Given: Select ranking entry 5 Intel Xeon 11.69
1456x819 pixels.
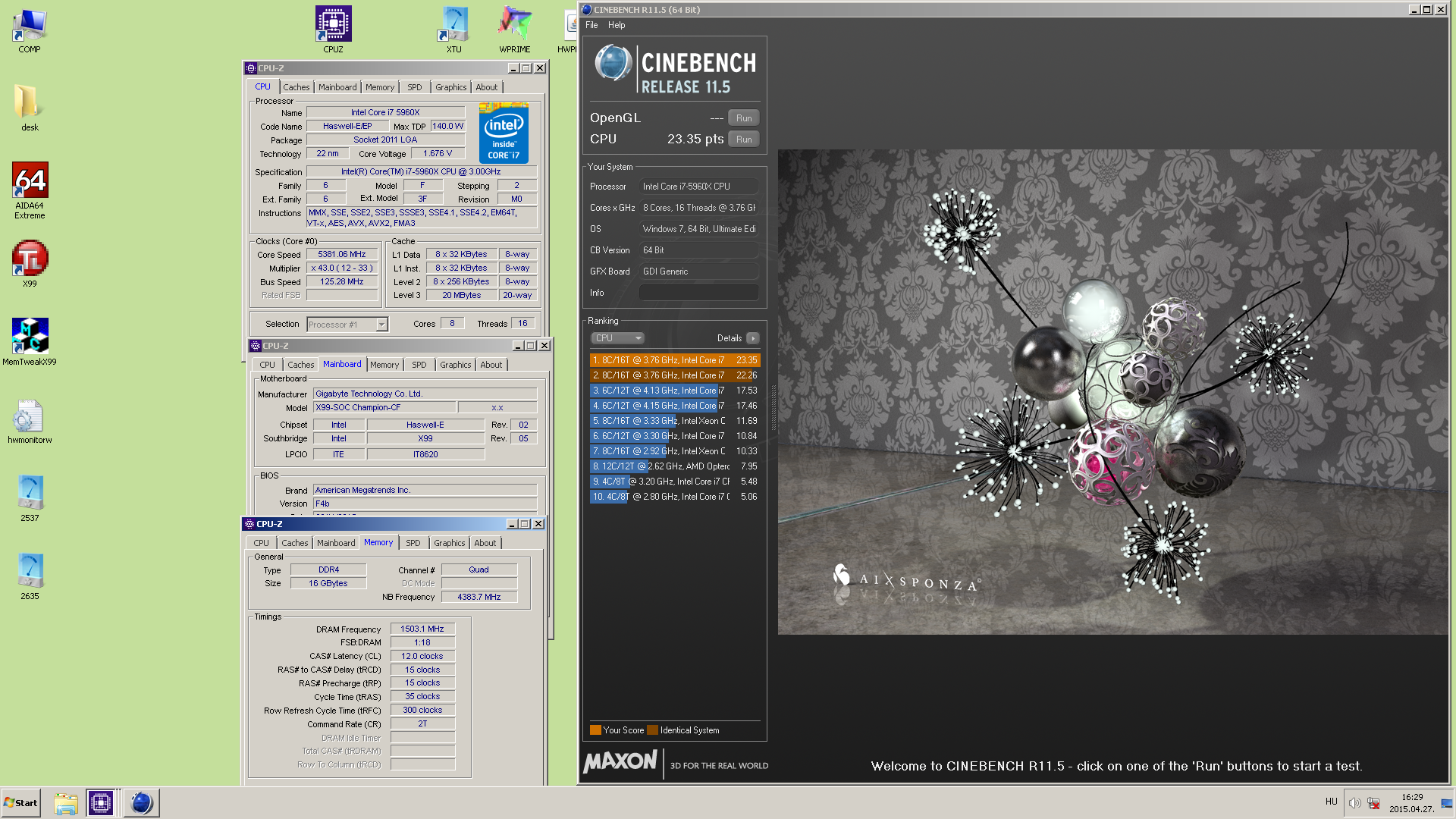Looking at the screenshot, I should tap(675, 421).
